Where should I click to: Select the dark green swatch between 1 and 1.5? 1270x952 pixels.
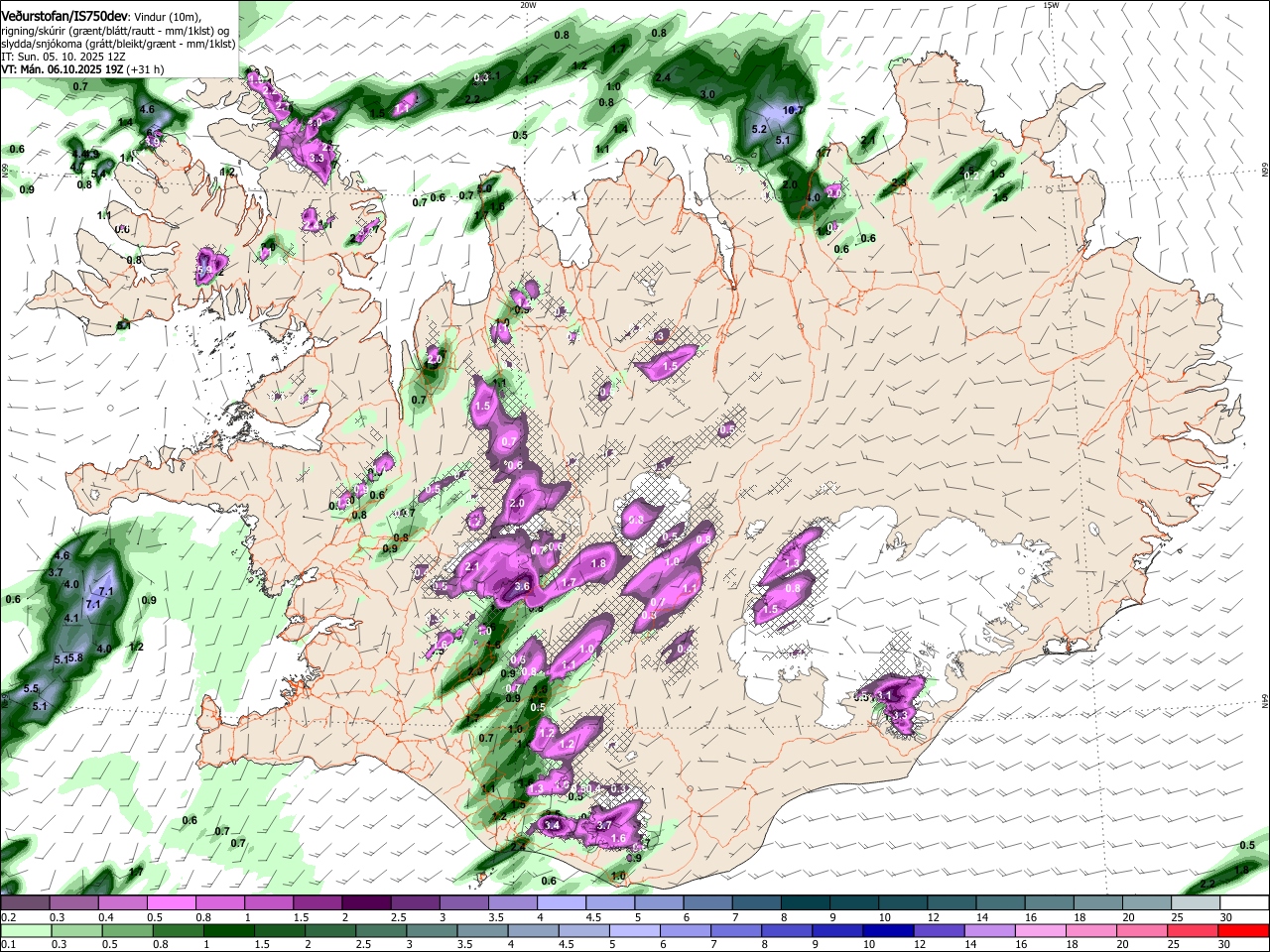[x=230, y=930]
